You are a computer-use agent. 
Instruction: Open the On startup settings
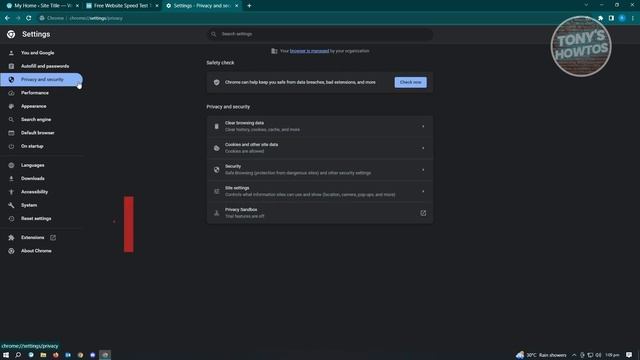point(32,146)
